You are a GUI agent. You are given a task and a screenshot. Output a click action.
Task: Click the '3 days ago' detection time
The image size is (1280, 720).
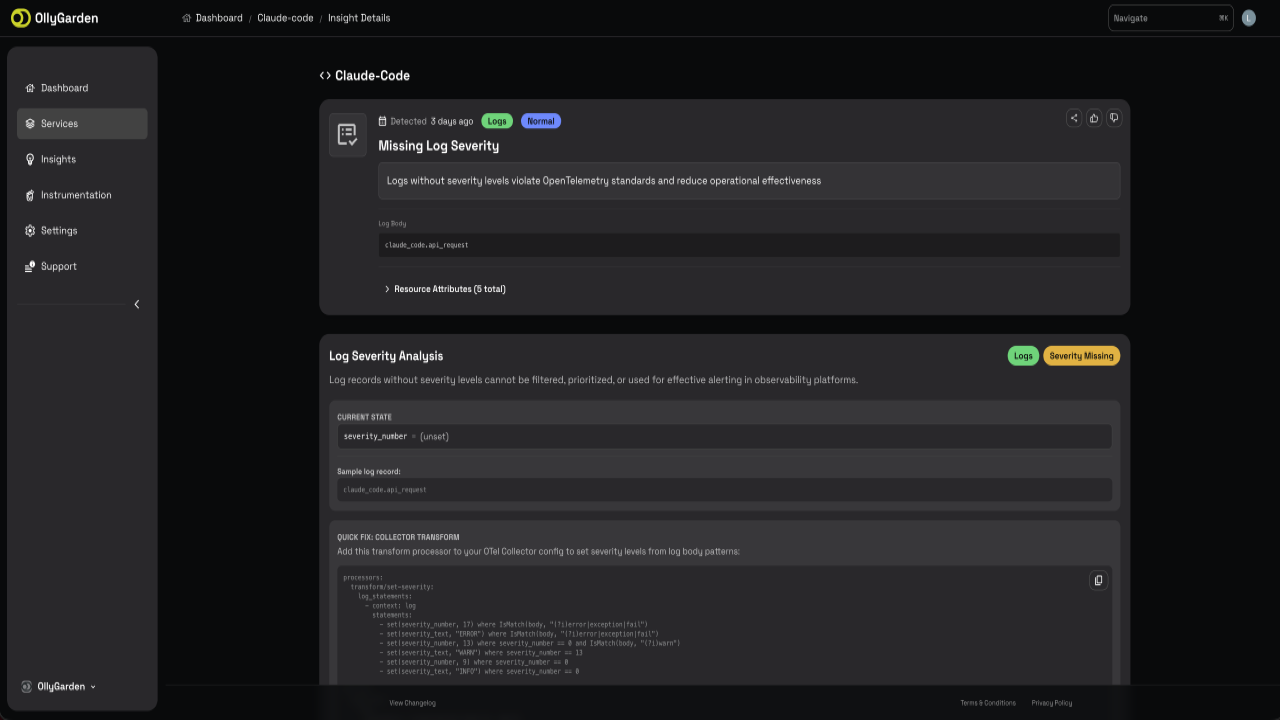coord(452,121)
